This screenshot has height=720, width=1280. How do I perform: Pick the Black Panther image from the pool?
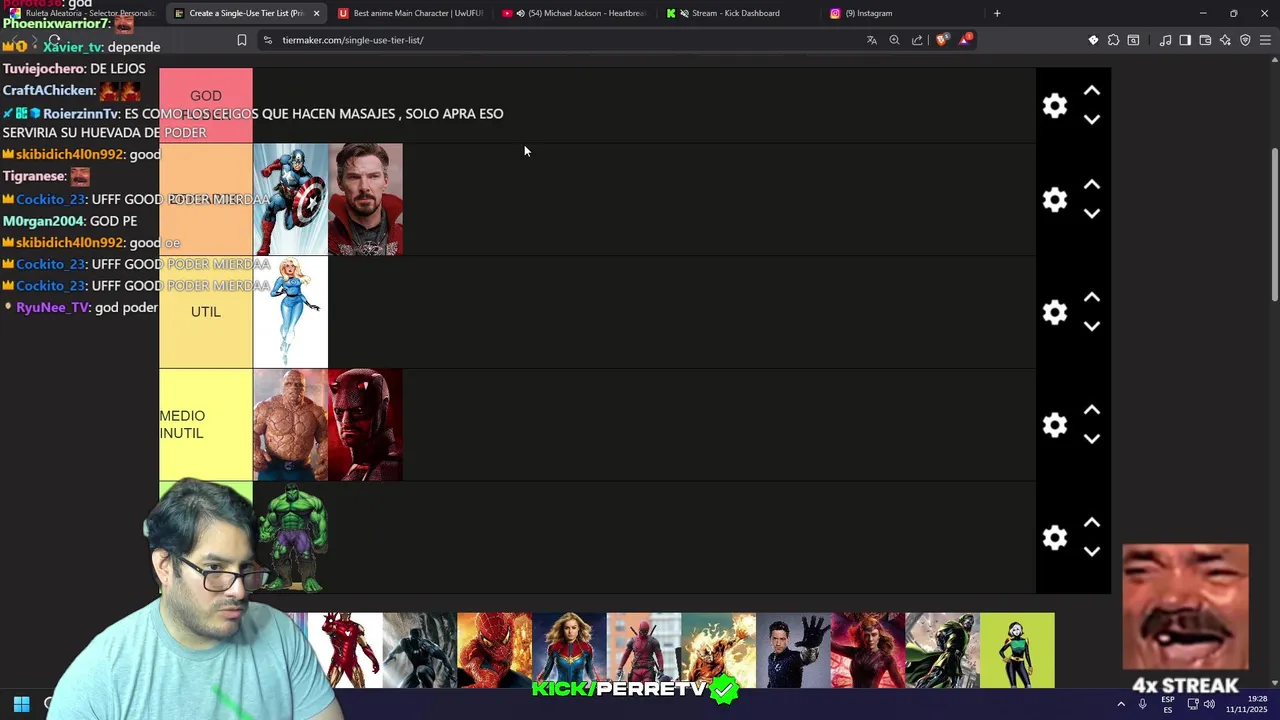[420, 650]
